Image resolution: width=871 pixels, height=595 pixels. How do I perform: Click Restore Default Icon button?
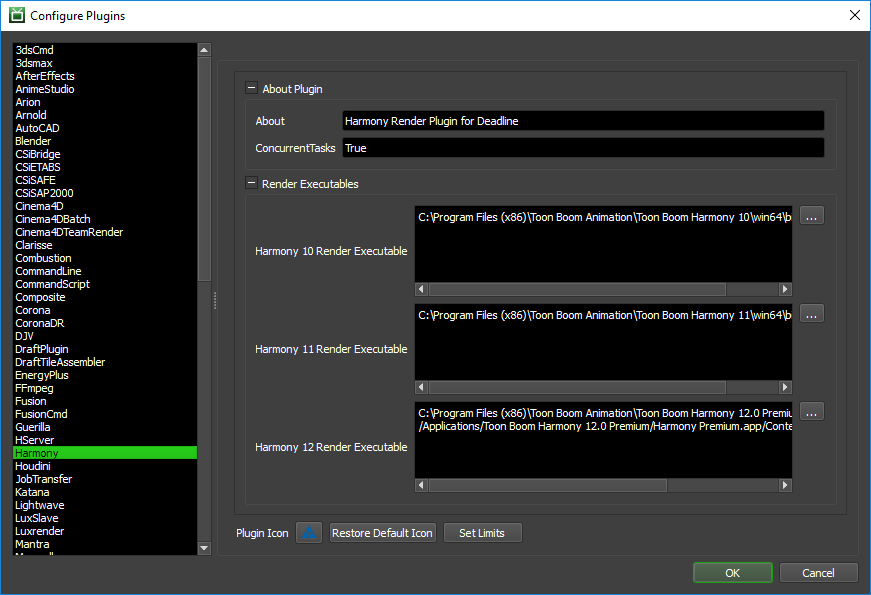pos(382,533)
